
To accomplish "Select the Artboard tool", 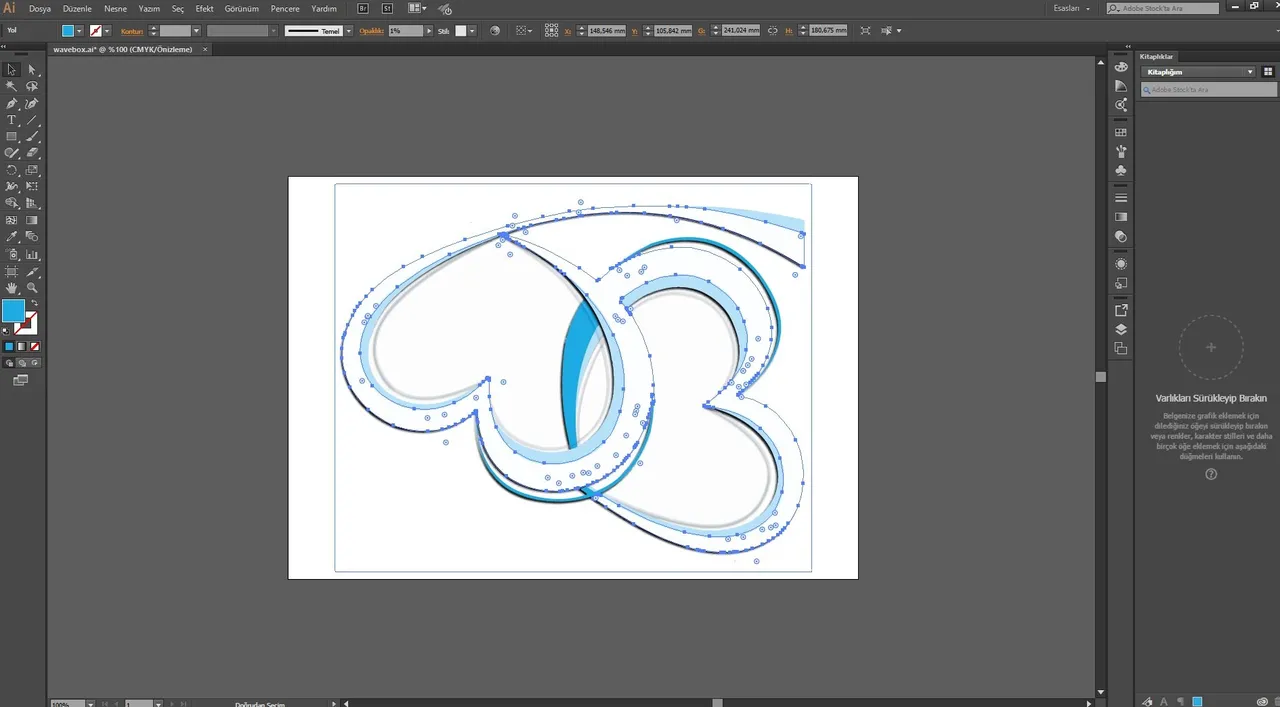I will click(x=11, y=271).
